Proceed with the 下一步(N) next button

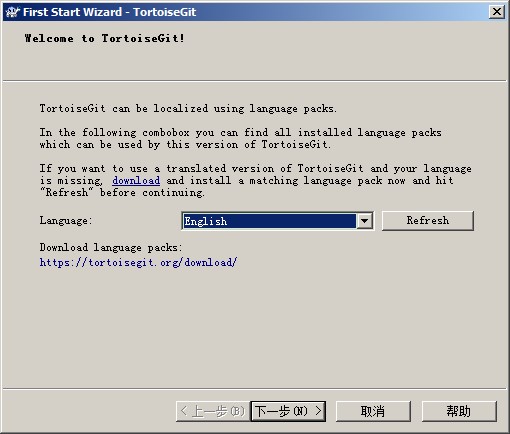288,411
